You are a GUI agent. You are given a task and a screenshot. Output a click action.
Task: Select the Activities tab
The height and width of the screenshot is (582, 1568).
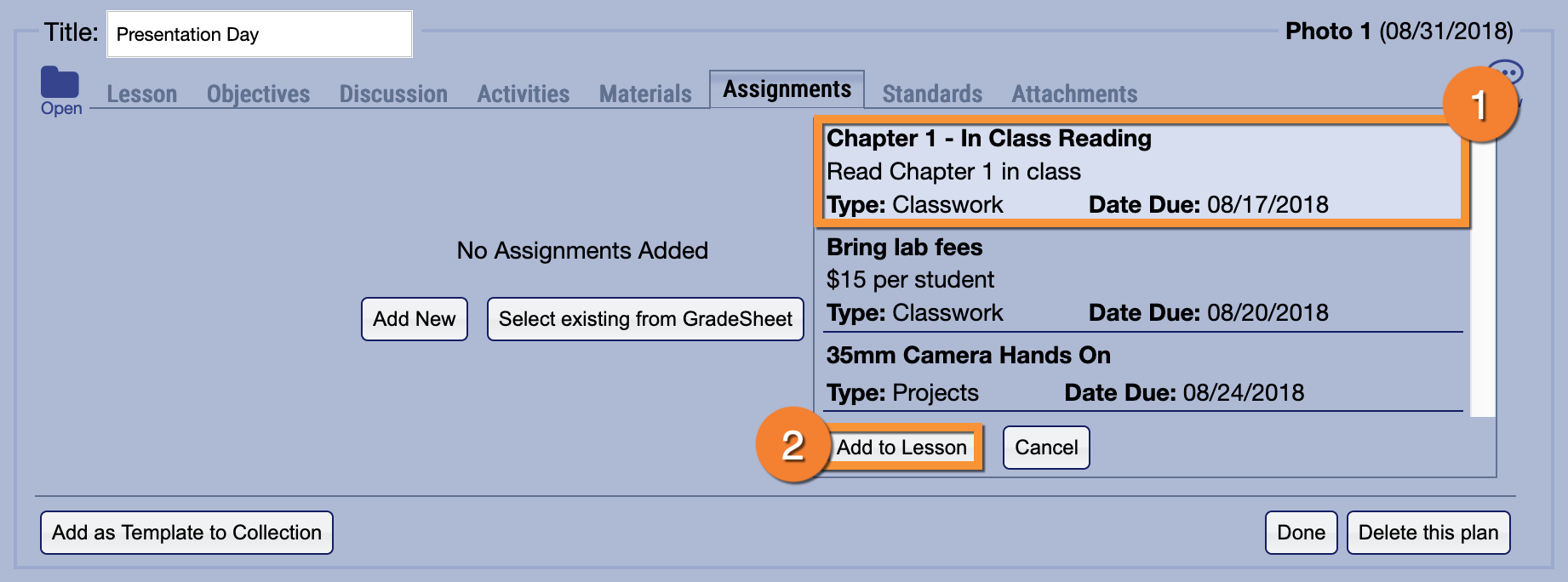click(523, 94)
